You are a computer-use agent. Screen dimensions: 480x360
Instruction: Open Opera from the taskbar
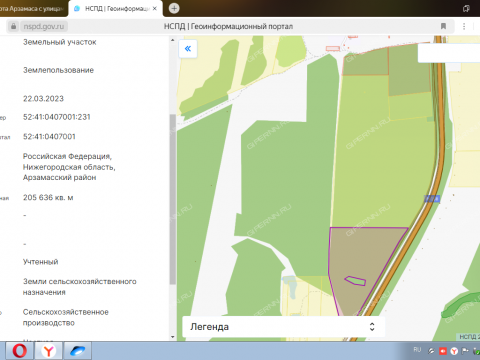(20, 351)
